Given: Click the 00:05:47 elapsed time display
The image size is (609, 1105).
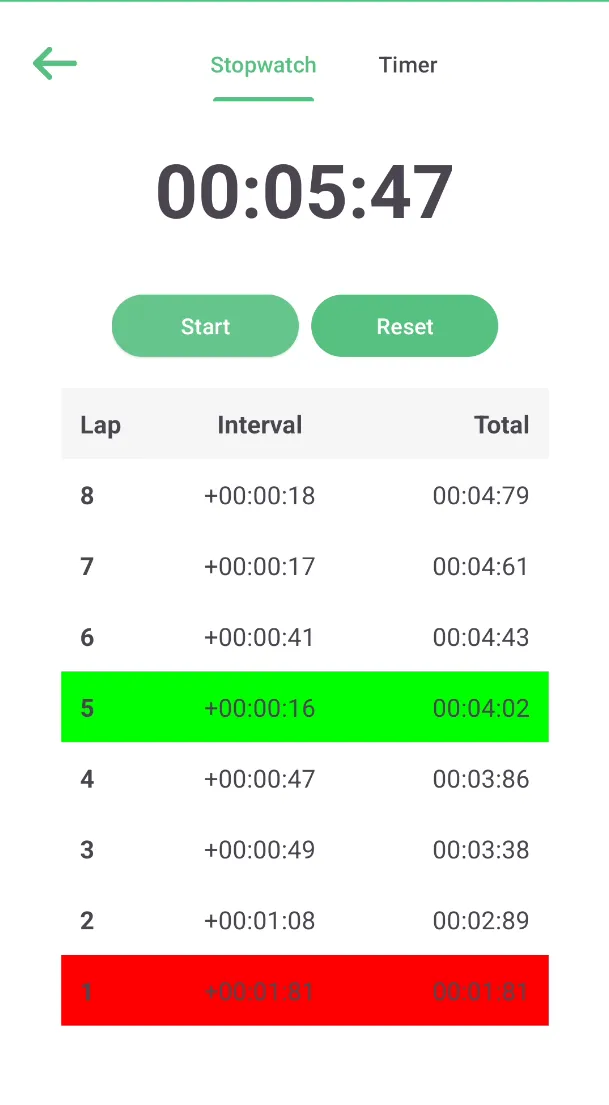Looking at the screenshot, I should [x=304, y=192].
